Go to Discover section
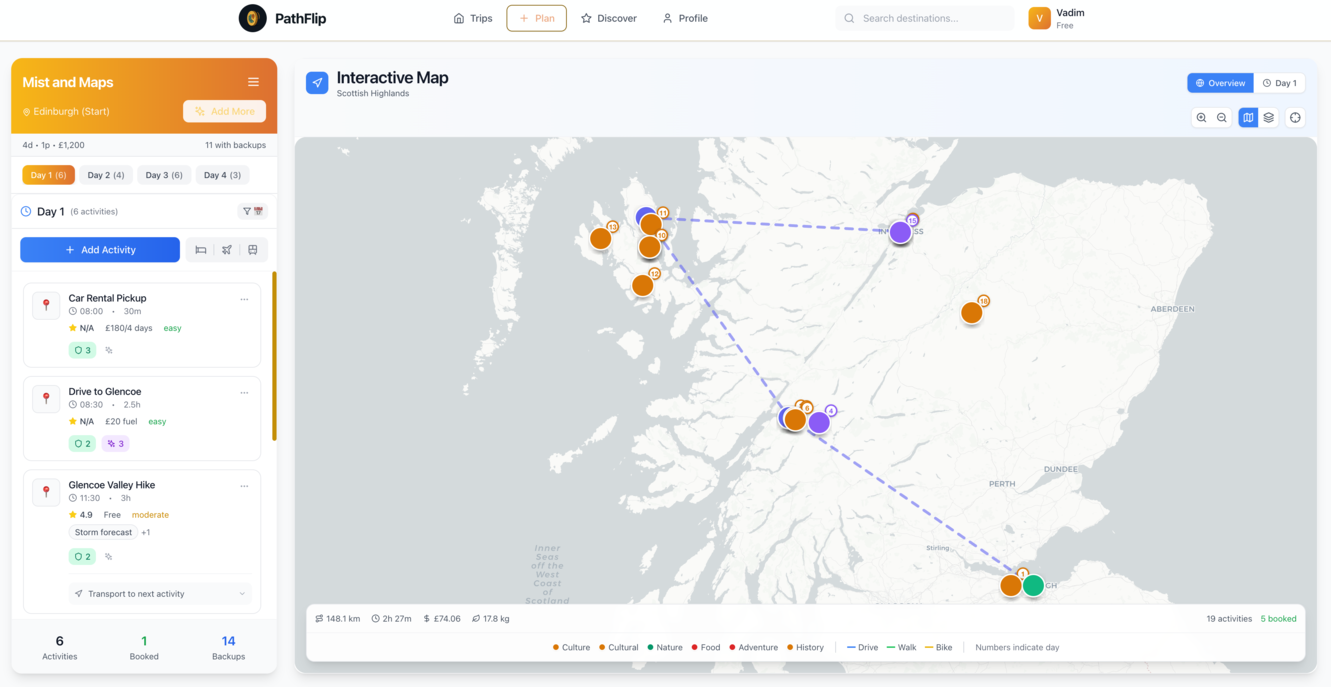The image size is (1331, 687). (609, 18)
